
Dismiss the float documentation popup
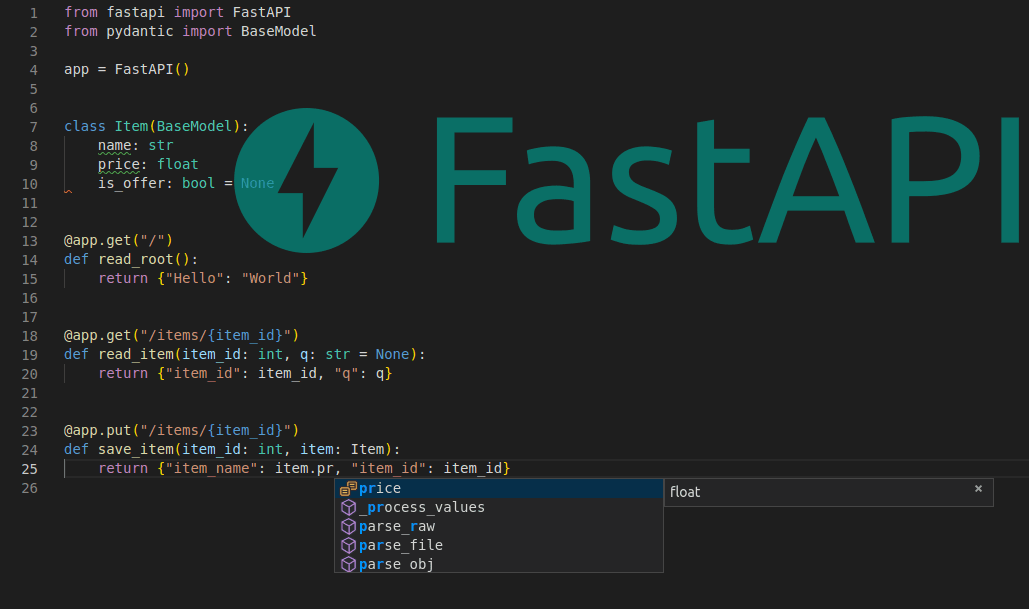[978, 491]
